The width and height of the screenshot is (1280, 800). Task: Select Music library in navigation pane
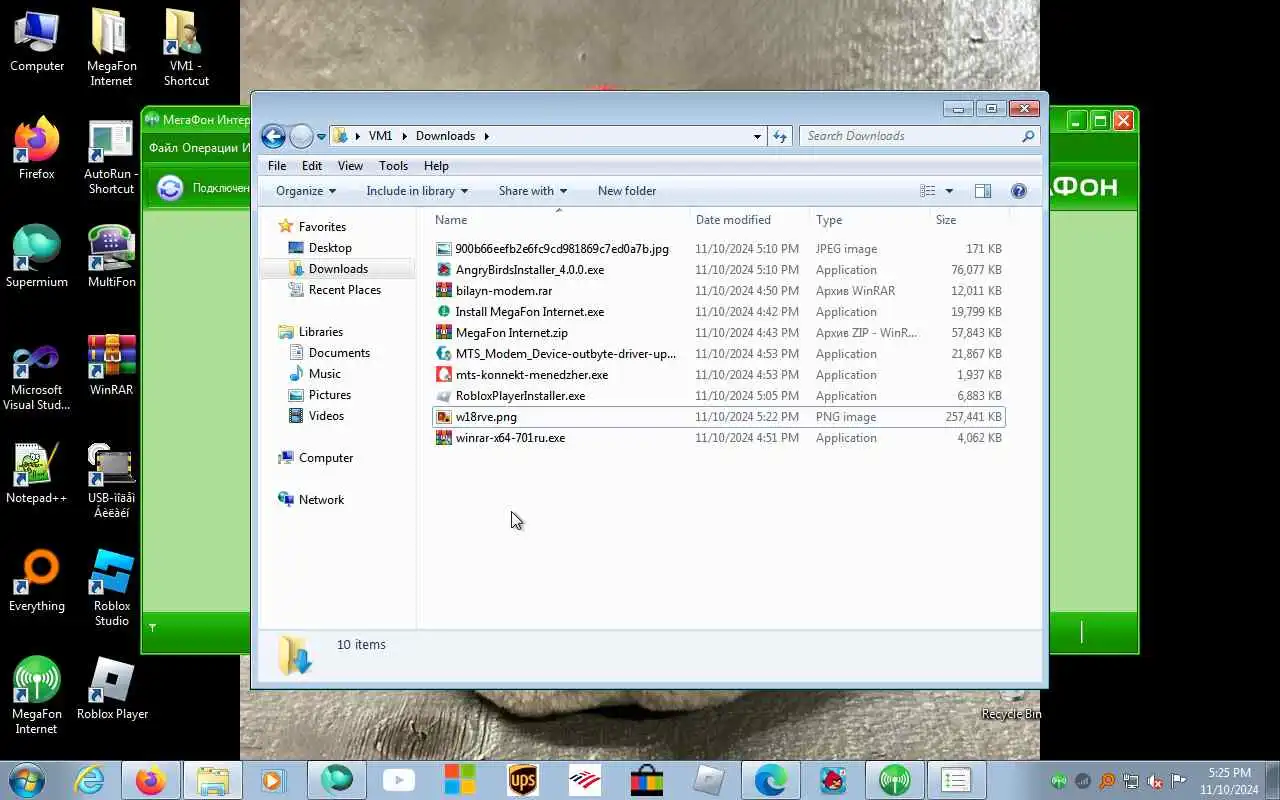click(x=324, y=374)
